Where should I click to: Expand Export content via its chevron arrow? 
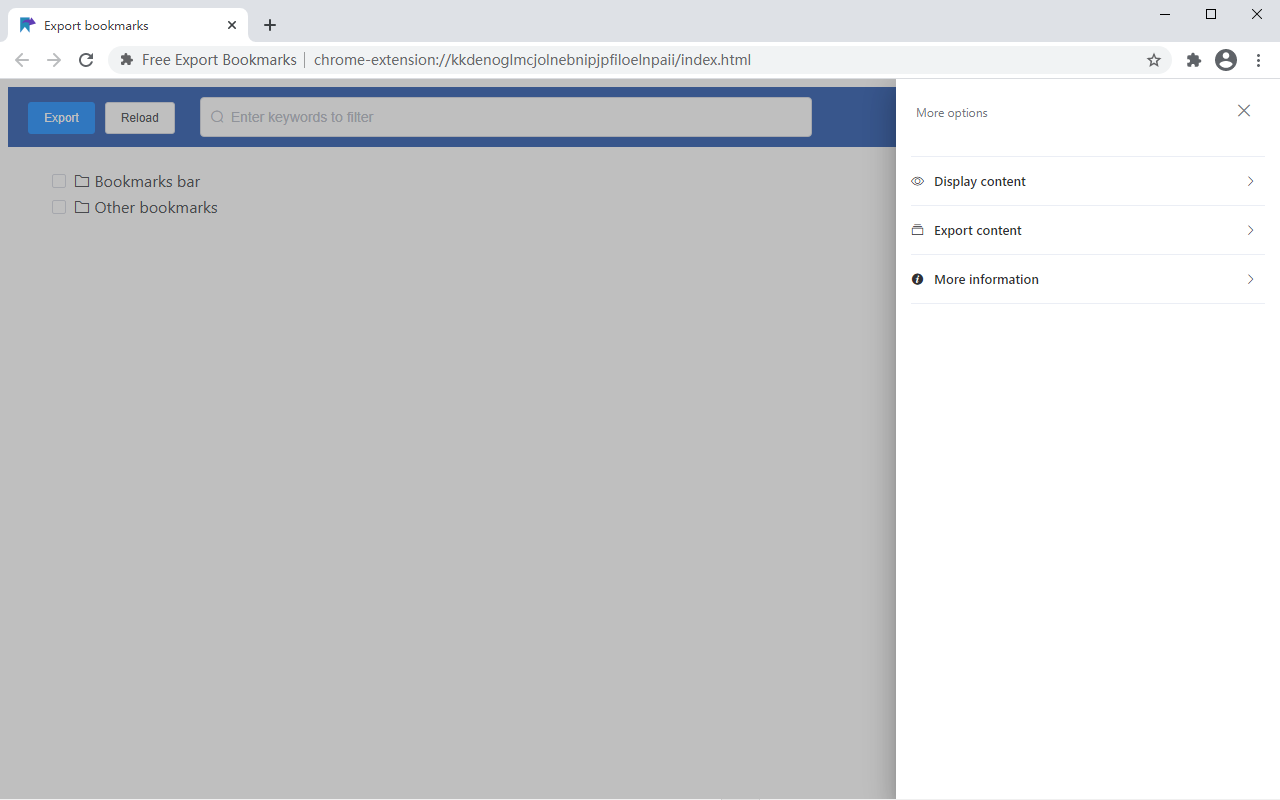click(x=1250, y=230)
